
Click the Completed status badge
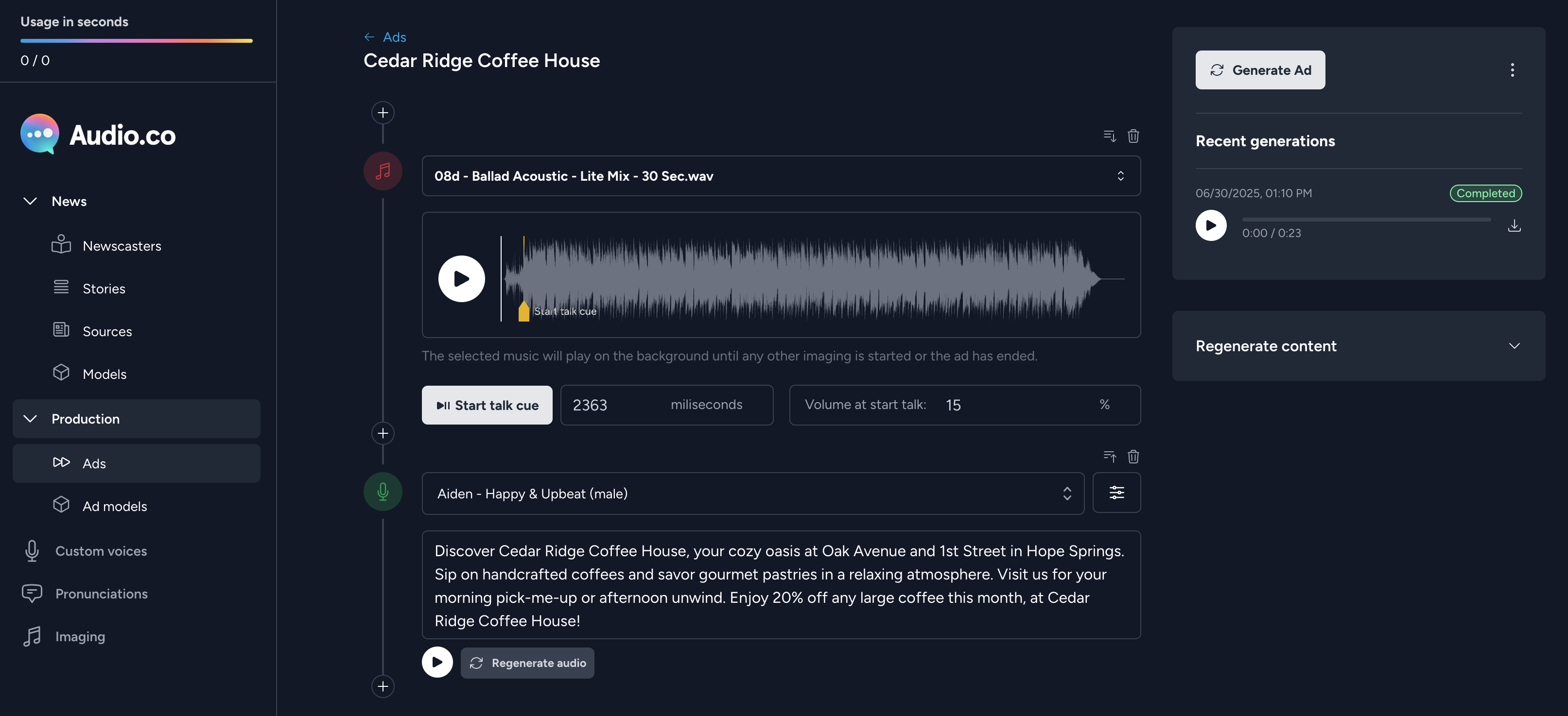(x=1486, y=193)
